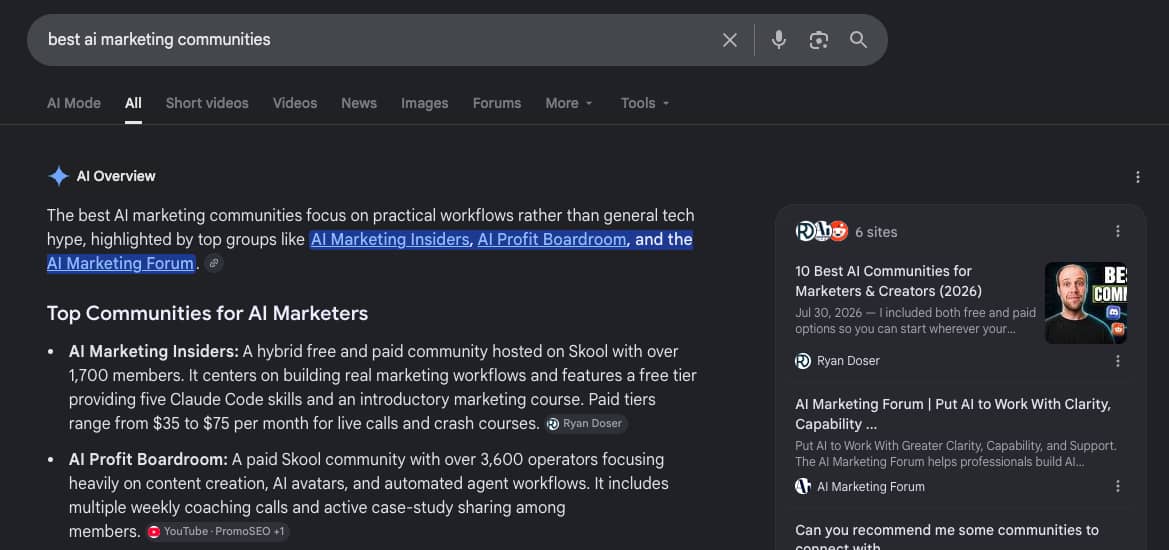Click the AI Marketing Forum name below result
The height and width of the screenshot is (550, 1169).
(871, 487)
